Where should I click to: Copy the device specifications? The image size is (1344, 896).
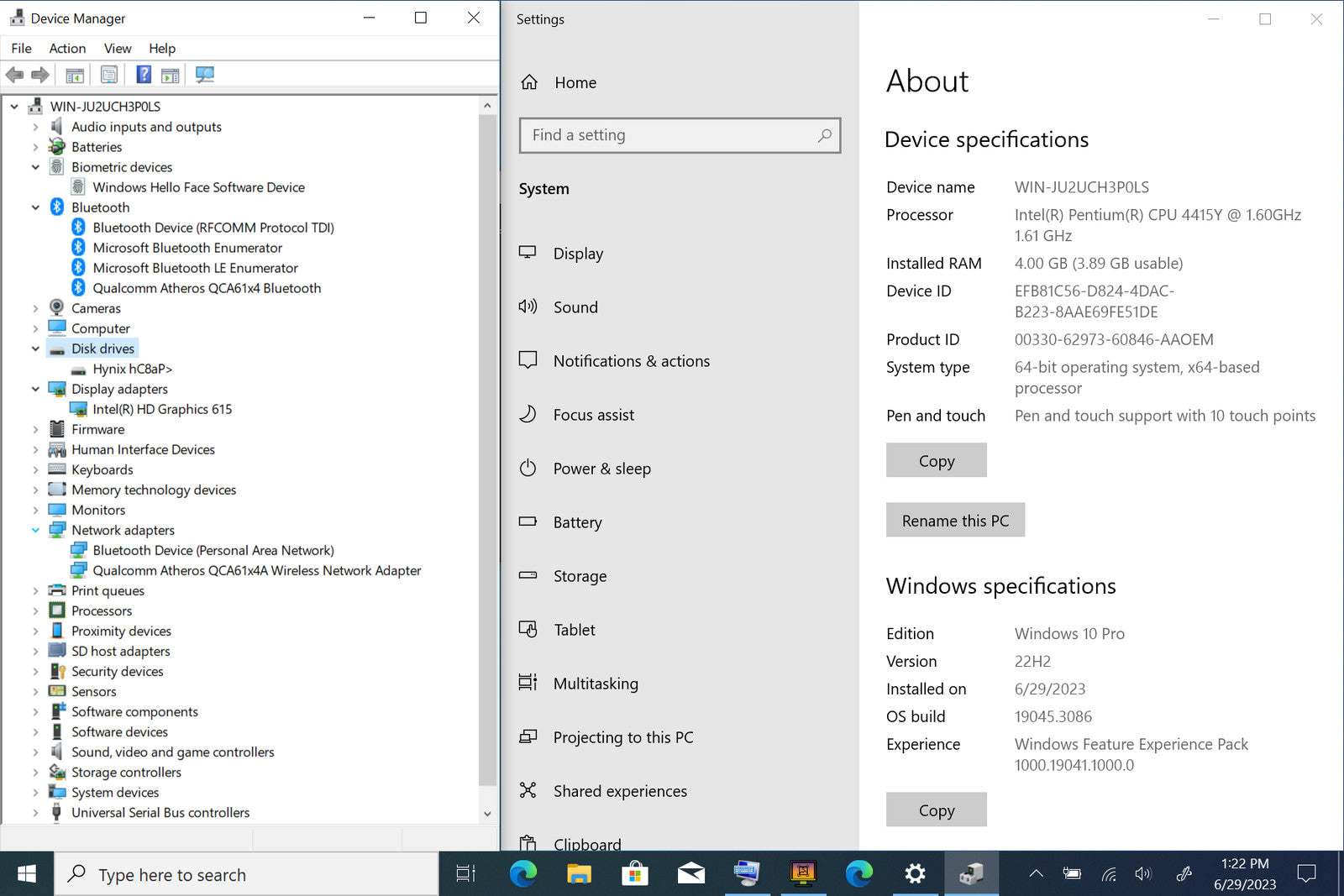click(936, 461)
